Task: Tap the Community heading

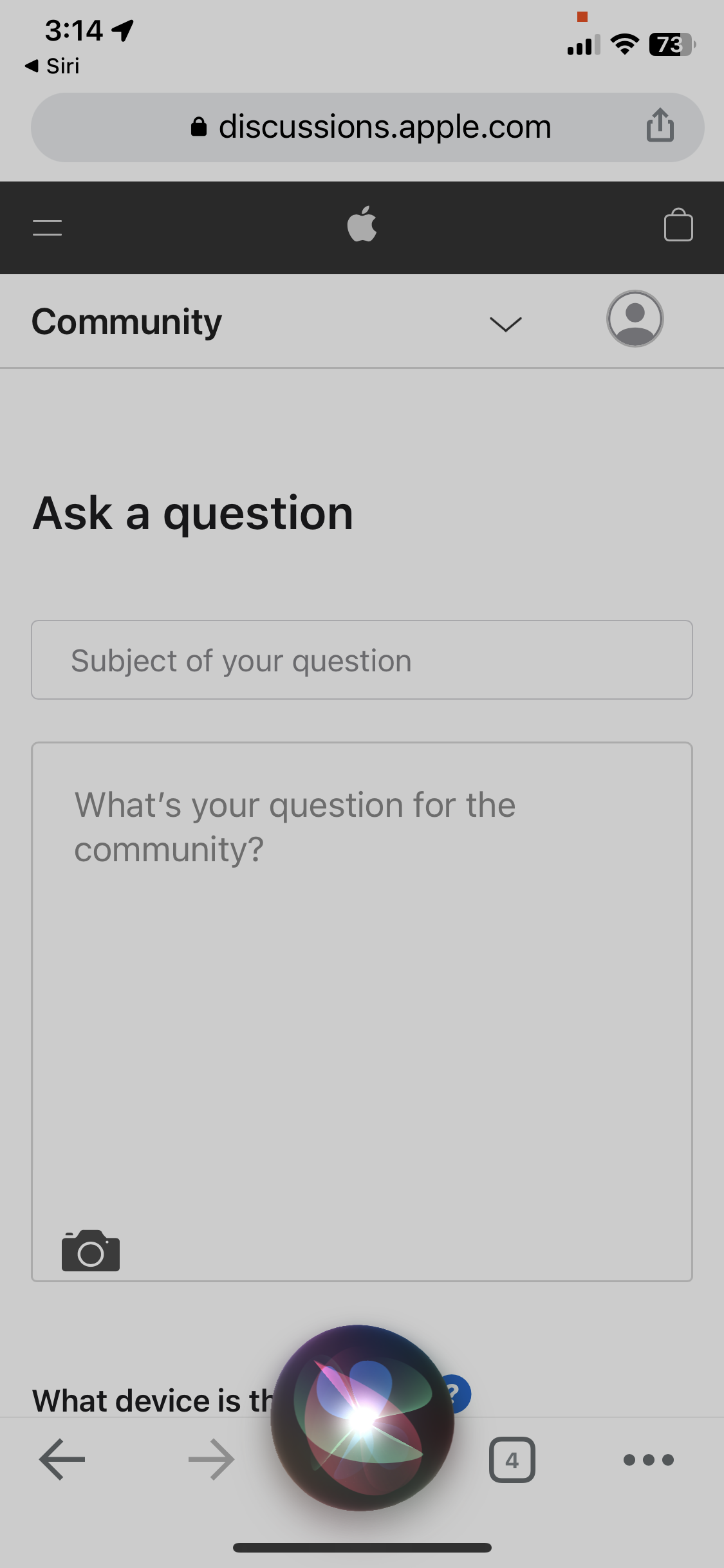Action: (127, 322)
